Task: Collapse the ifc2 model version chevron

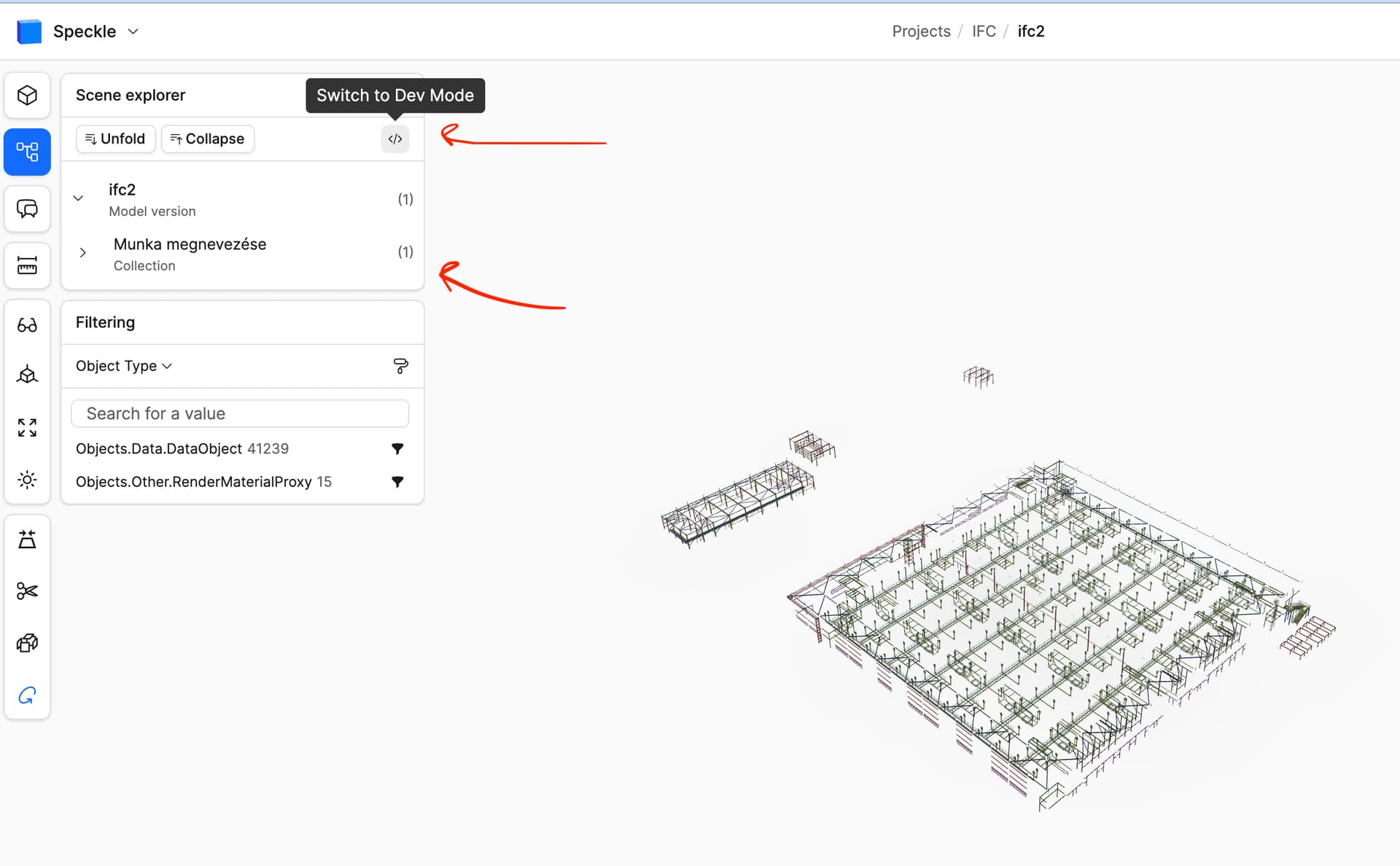Action: (79, 198)
